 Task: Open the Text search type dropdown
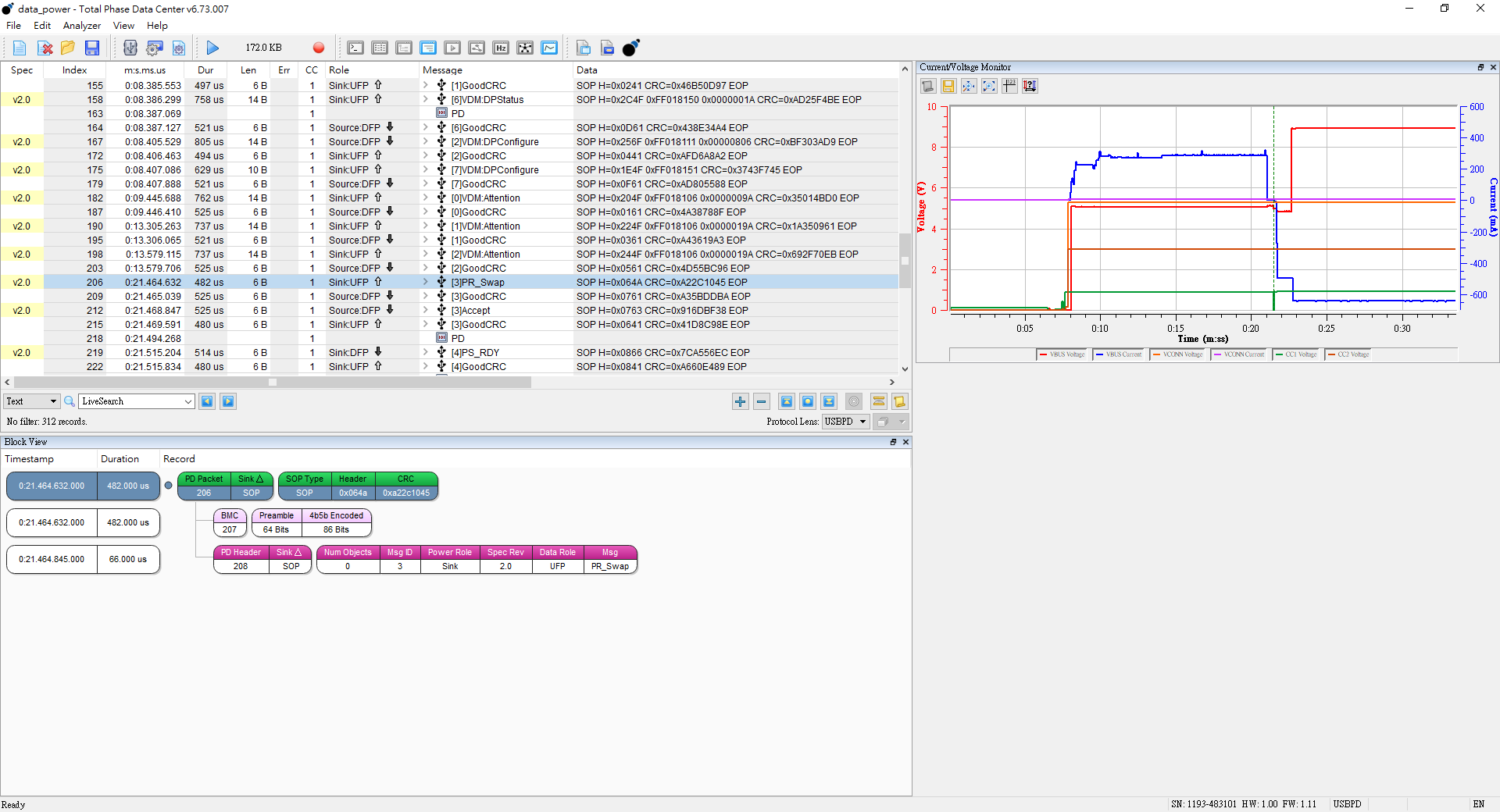(31, 401)
